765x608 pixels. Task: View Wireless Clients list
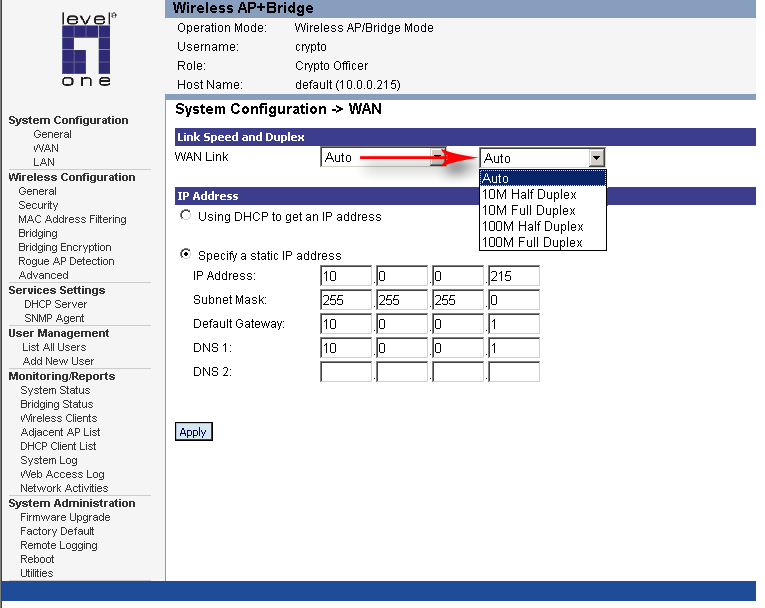[x=59, y=418]
